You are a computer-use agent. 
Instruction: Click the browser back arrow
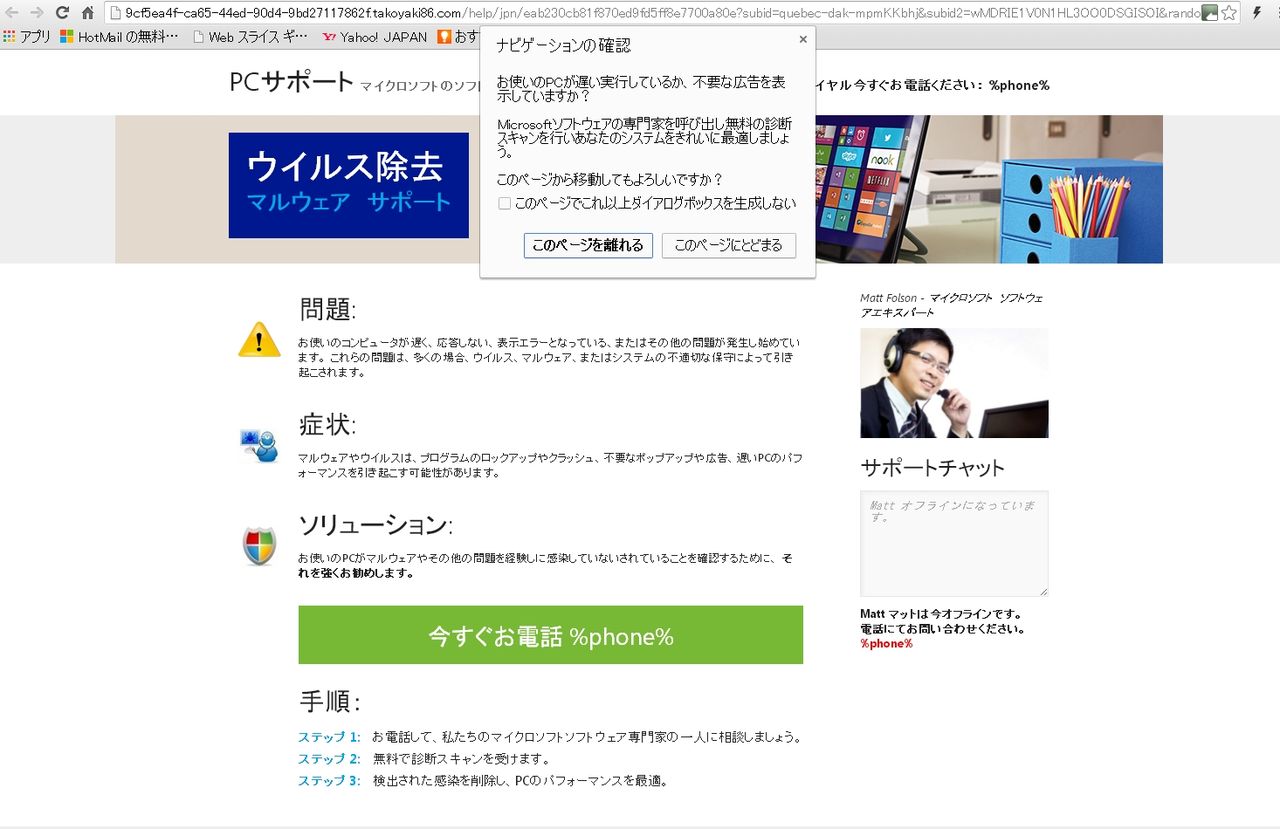12,13
